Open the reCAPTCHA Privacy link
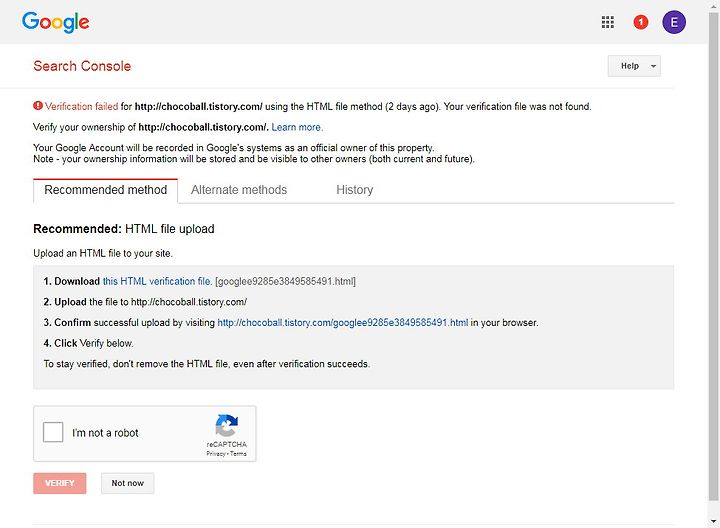The height and width of the screenshot is (528, 720). (x=215, y=454)
